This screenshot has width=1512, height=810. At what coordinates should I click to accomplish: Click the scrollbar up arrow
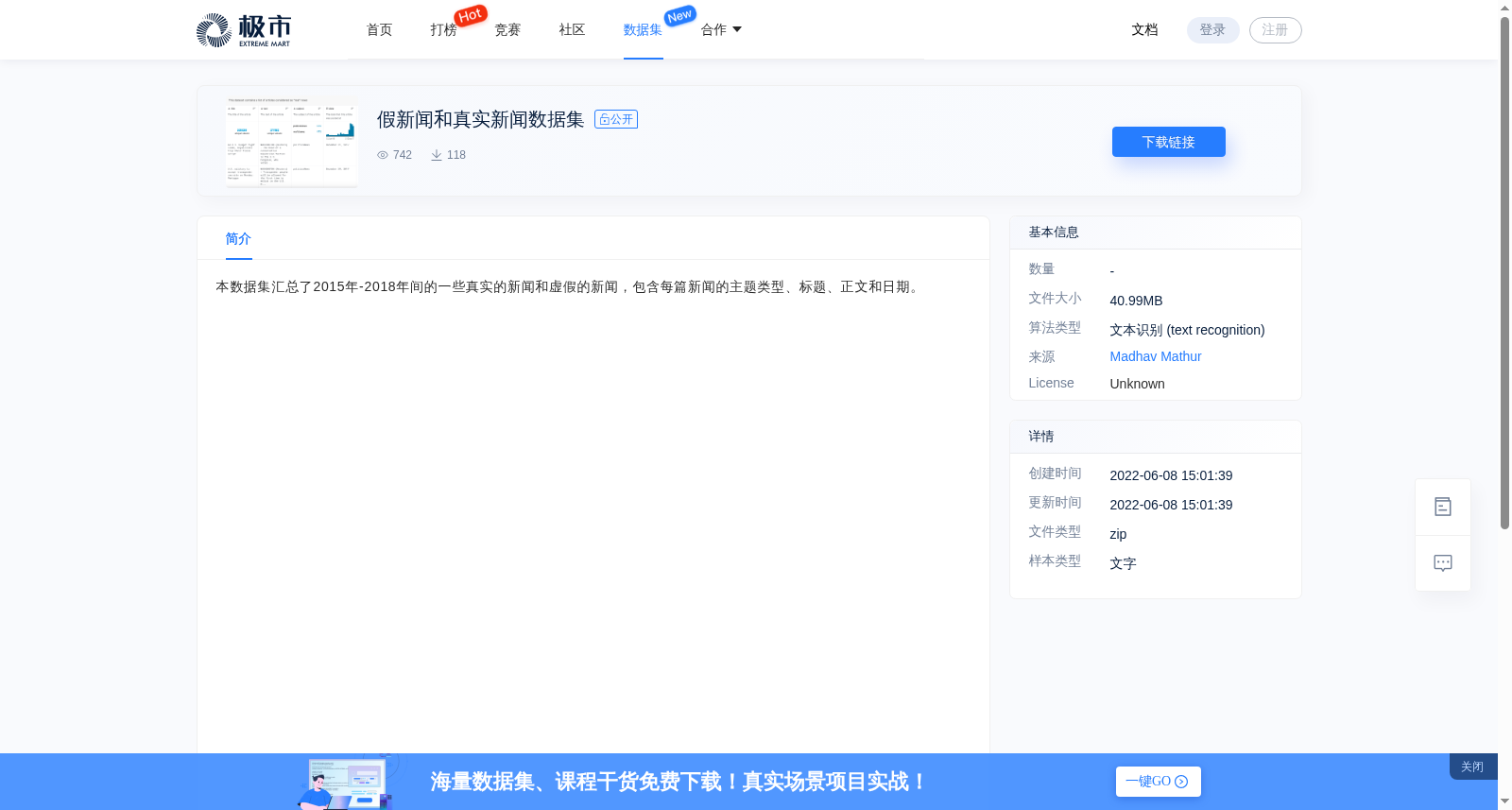(x=1504, y=8)
